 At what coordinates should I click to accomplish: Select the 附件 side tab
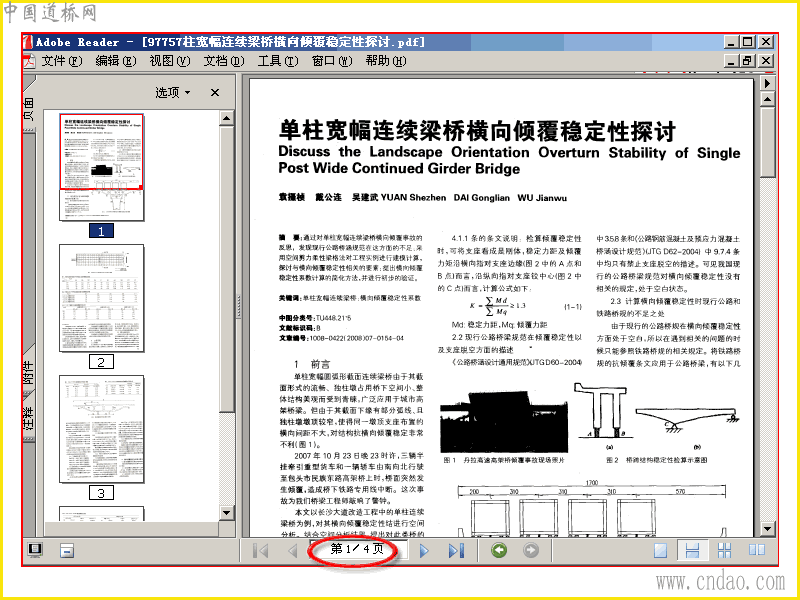[x=29, y=372]
